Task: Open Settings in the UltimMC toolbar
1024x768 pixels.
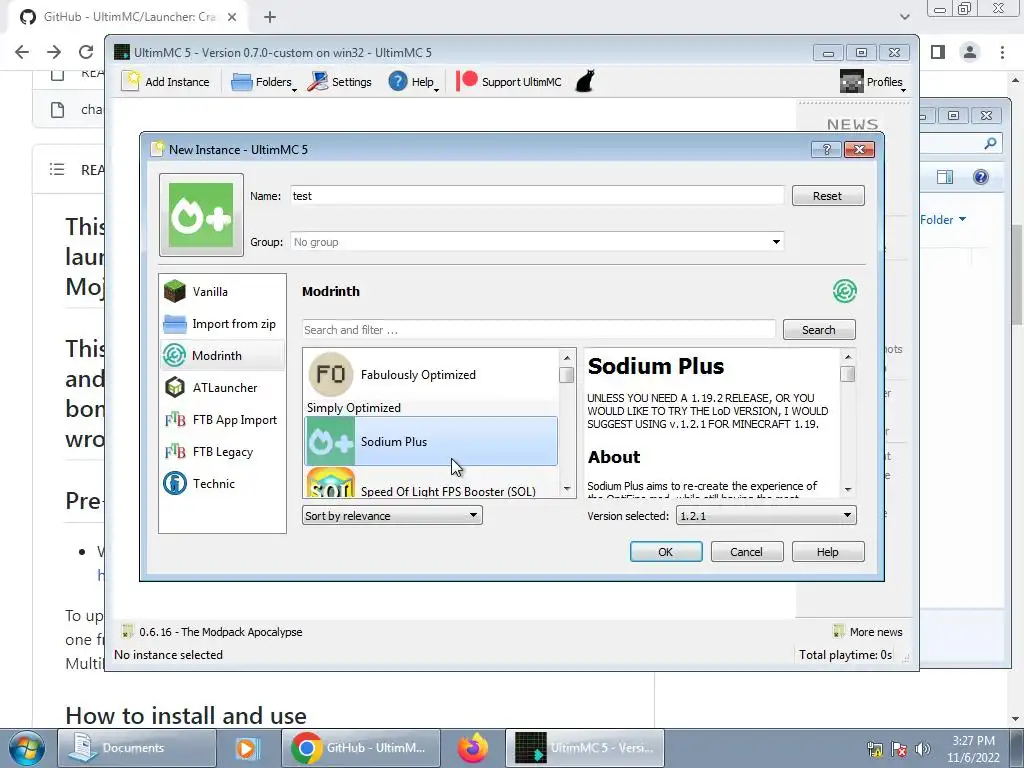Action: (340, 82)
